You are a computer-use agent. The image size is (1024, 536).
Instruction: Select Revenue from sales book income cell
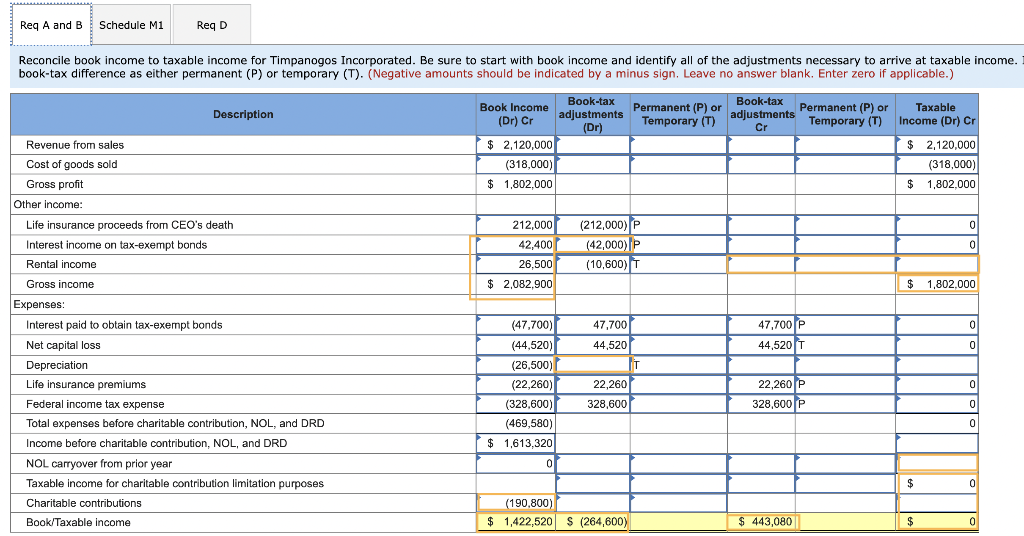[516, 145]
